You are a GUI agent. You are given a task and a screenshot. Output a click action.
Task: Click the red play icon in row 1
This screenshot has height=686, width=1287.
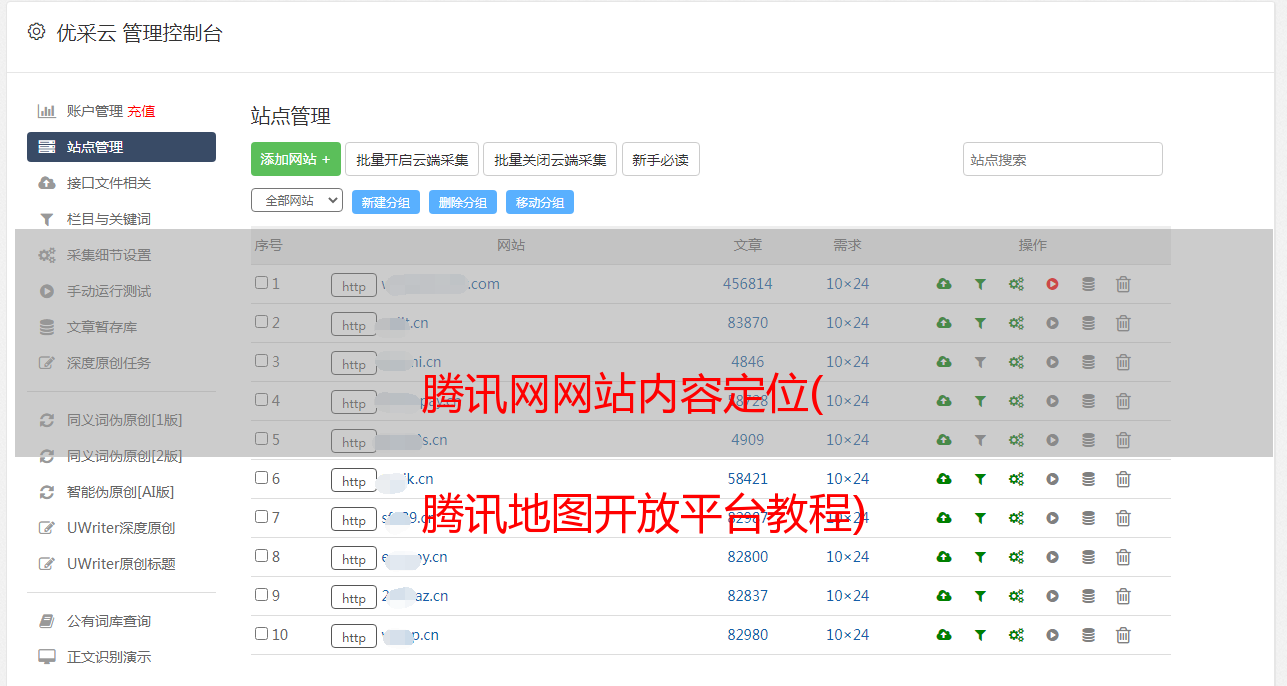[x=1052, y=284]
